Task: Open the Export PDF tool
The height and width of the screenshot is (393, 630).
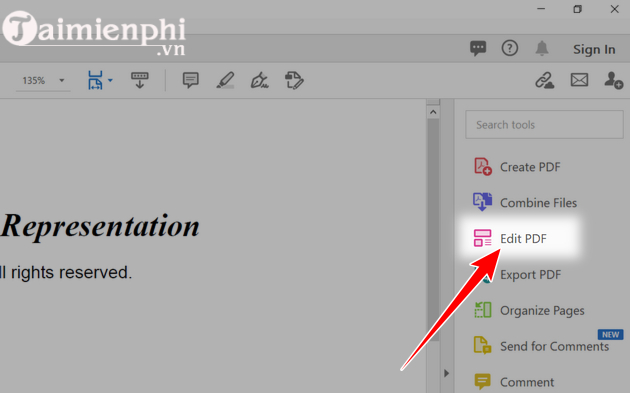Action: tap(530, 275)
